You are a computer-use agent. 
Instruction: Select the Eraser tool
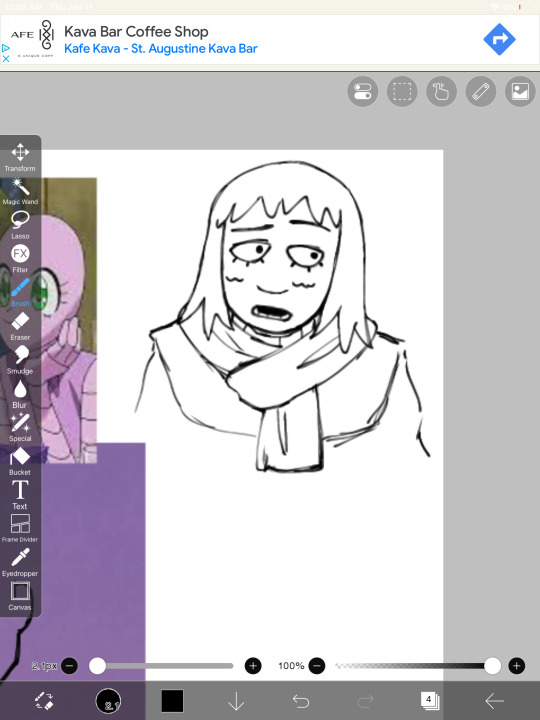20,326
